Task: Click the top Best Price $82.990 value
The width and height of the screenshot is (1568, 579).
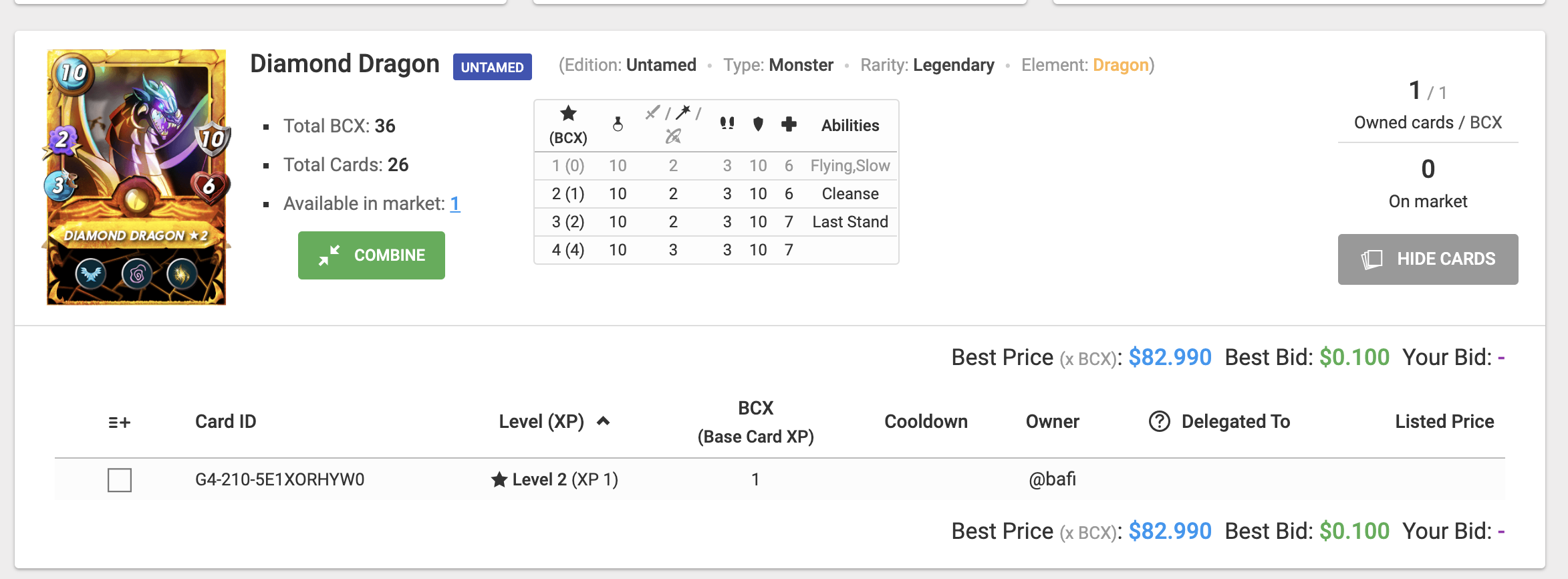Action: click(1170, 357)
